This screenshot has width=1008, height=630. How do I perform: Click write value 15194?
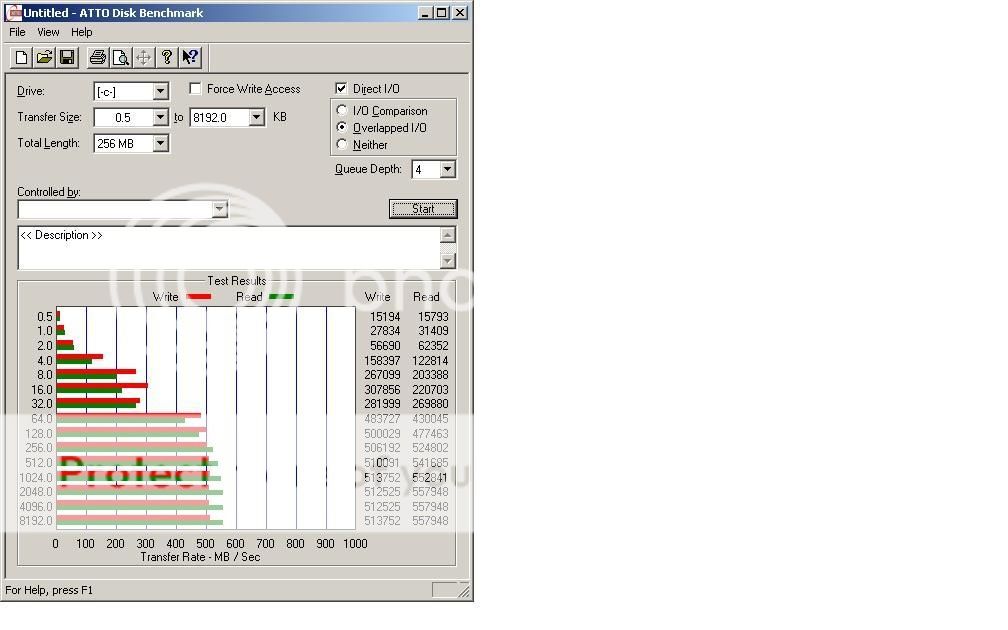tap(385, 316)
